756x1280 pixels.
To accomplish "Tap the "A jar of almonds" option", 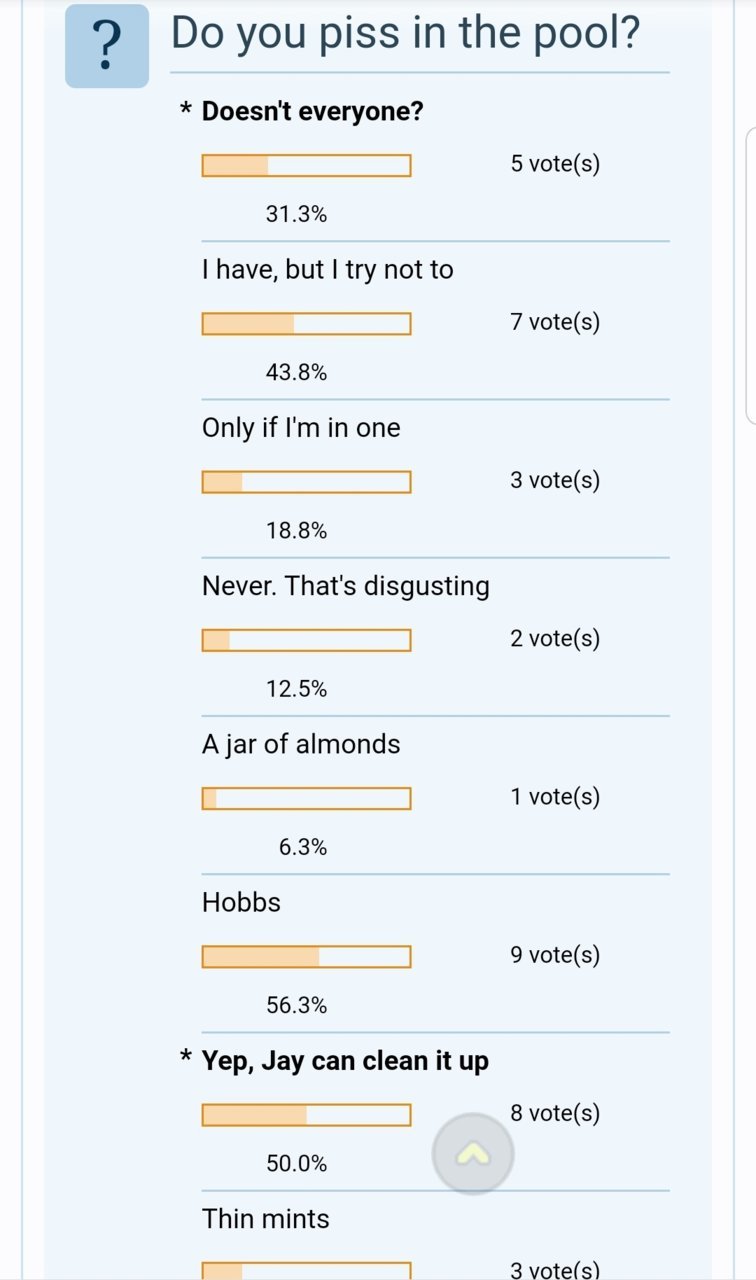I will [x=301, y=744].
